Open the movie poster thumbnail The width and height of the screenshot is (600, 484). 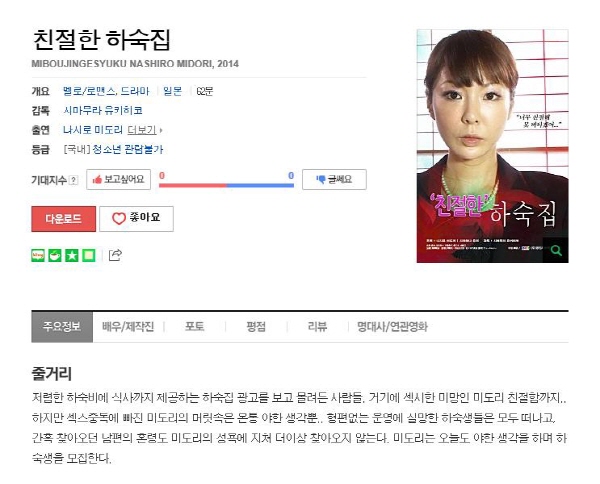tap(492, 146)
